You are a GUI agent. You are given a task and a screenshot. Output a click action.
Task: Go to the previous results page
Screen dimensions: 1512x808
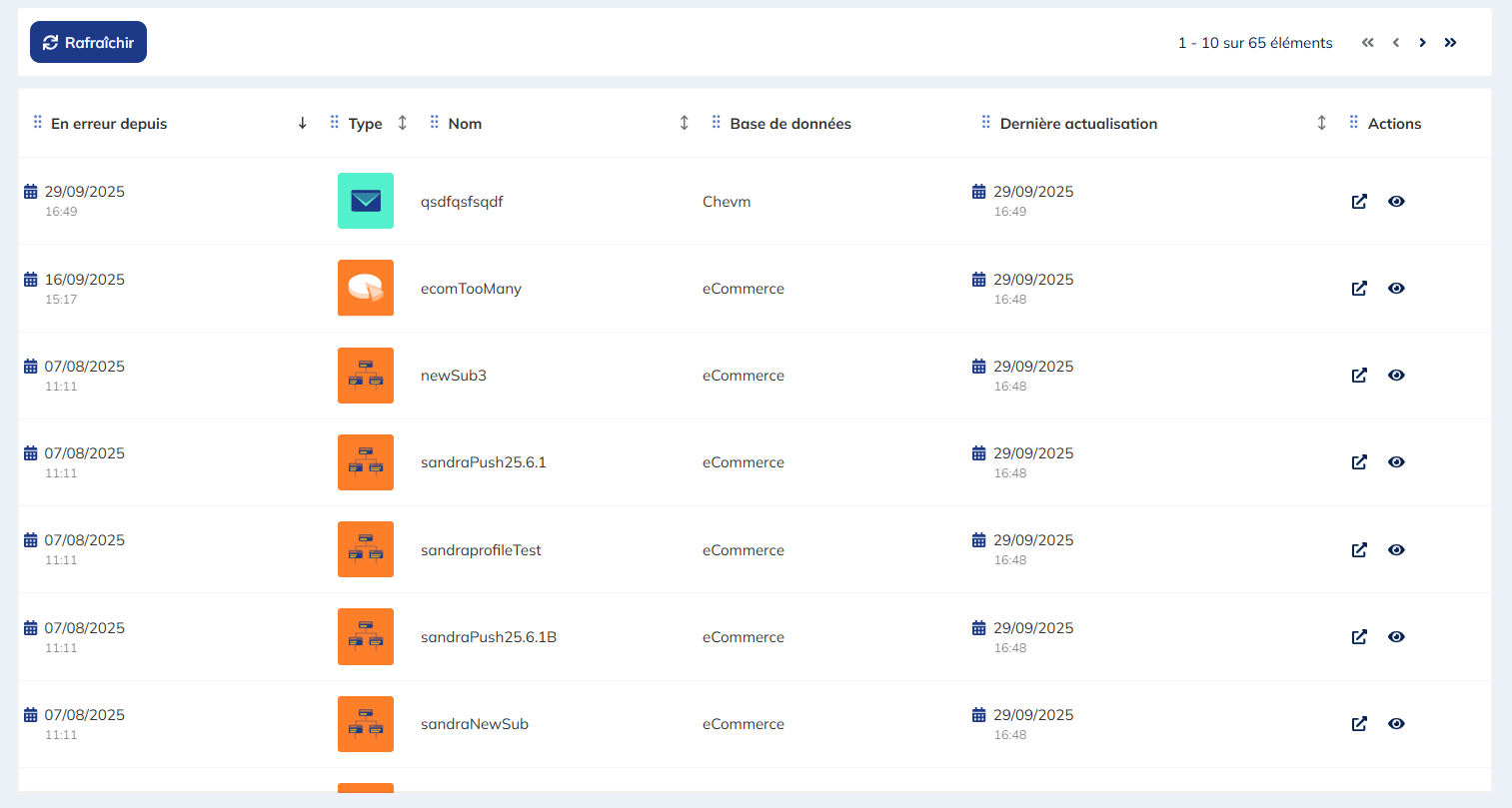(1395, 42)
